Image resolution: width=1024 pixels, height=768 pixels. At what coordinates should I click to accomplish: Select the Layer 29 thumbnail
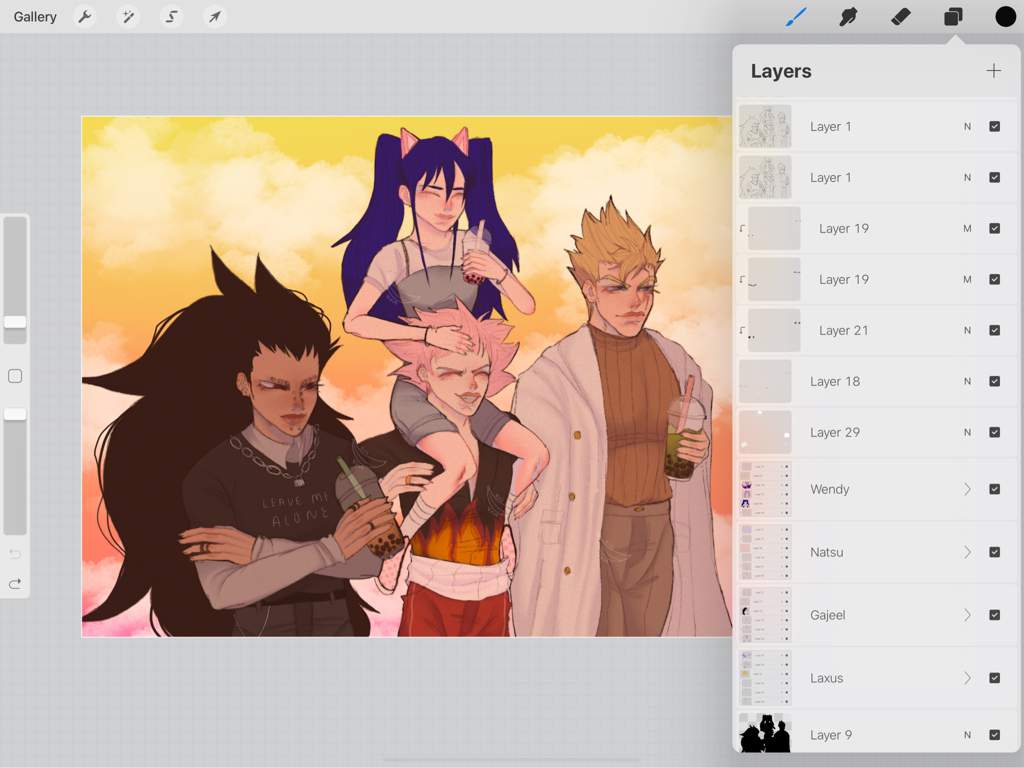[x=765, y=432]
